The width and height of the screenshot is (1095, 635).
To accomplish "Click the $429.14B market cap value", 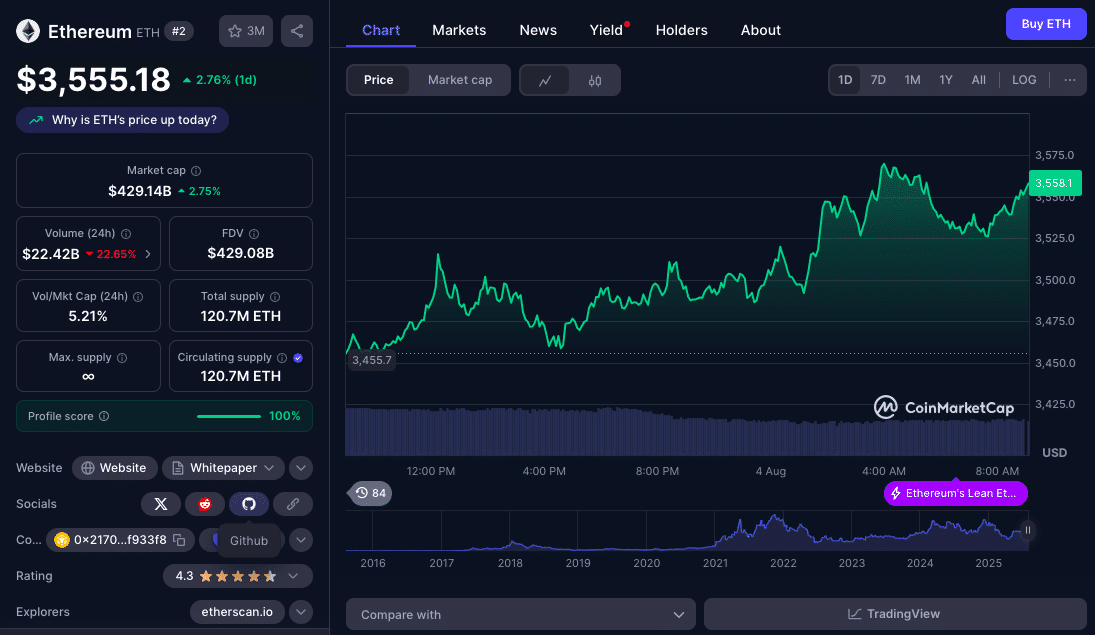I will [x=140, y=191].
